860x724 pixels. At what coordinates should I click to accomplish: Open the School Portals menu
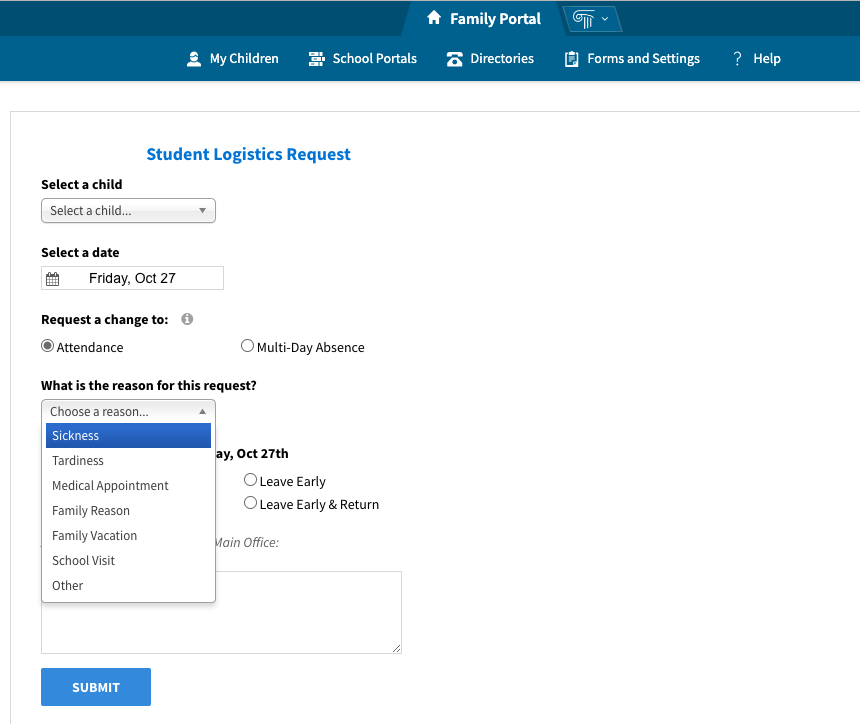coord(363,59)
